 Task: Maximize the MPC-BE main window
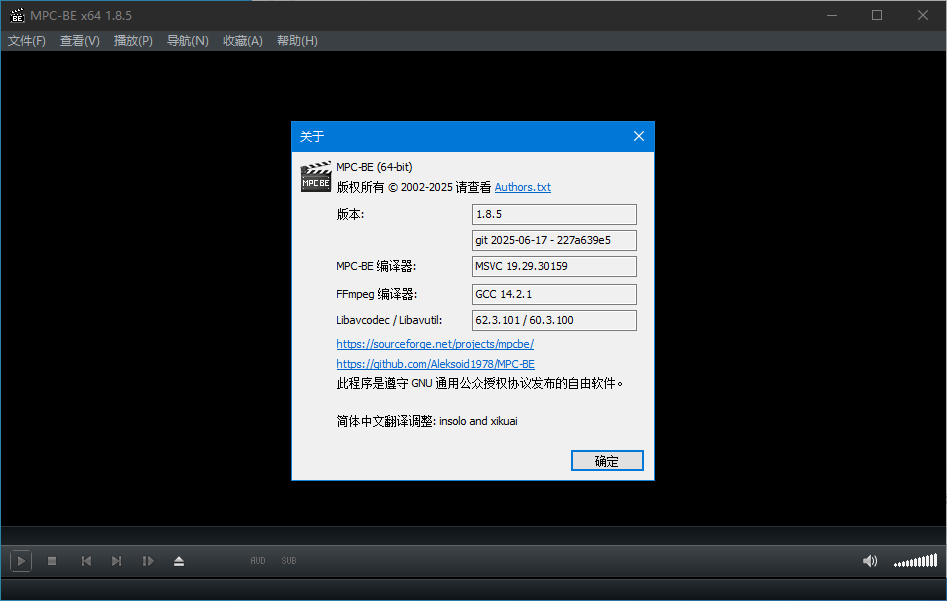(x=877, y=16)
